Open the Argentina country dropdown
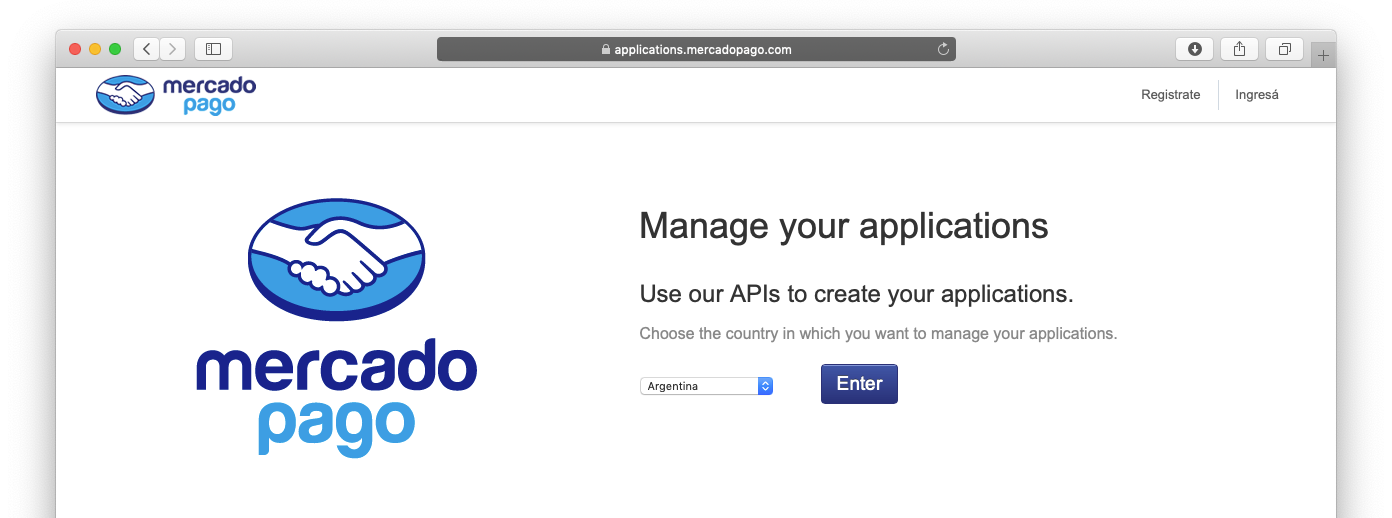The image size is (1392, 518). [x=706, y=386]
